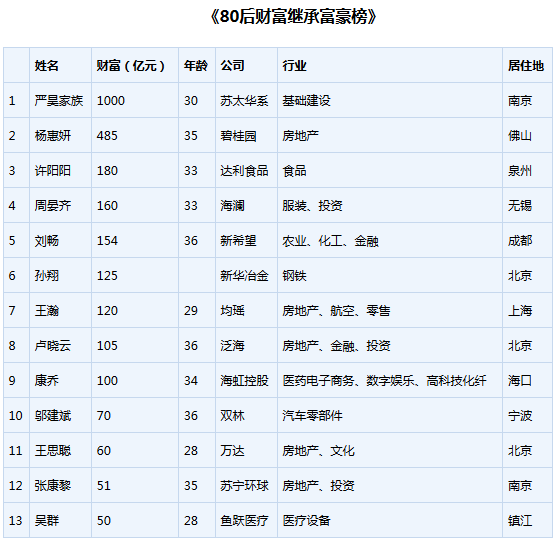556x548 pixels.
Task: Click the 居住地 column header
Action: 526,66
